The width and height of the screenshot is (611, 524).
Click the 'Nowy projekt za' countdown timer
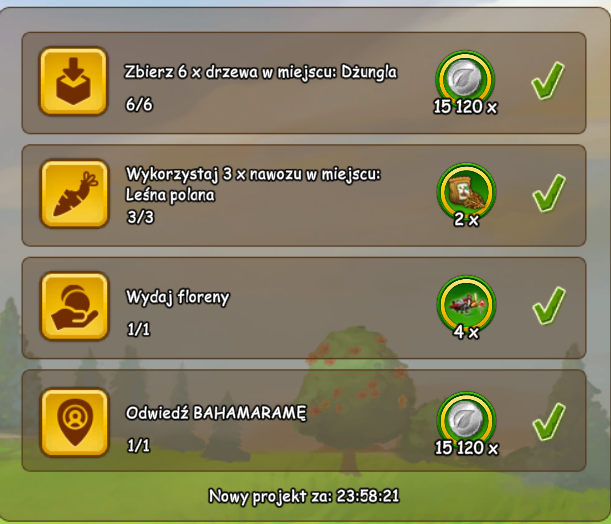click(304, 496)
